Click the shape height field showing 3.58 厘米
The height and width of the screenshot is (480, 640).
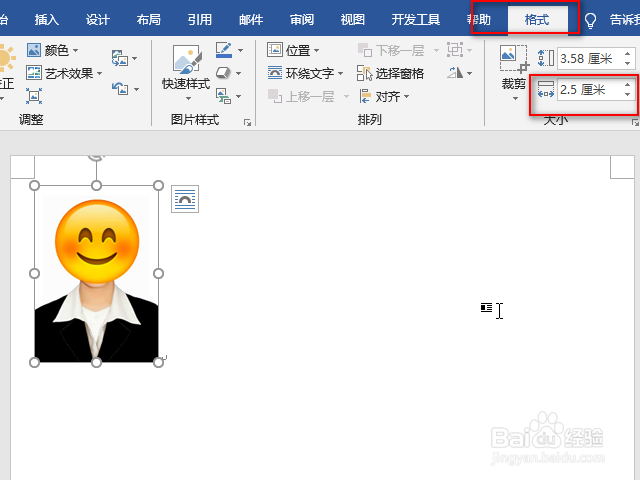tap(589, 58)
